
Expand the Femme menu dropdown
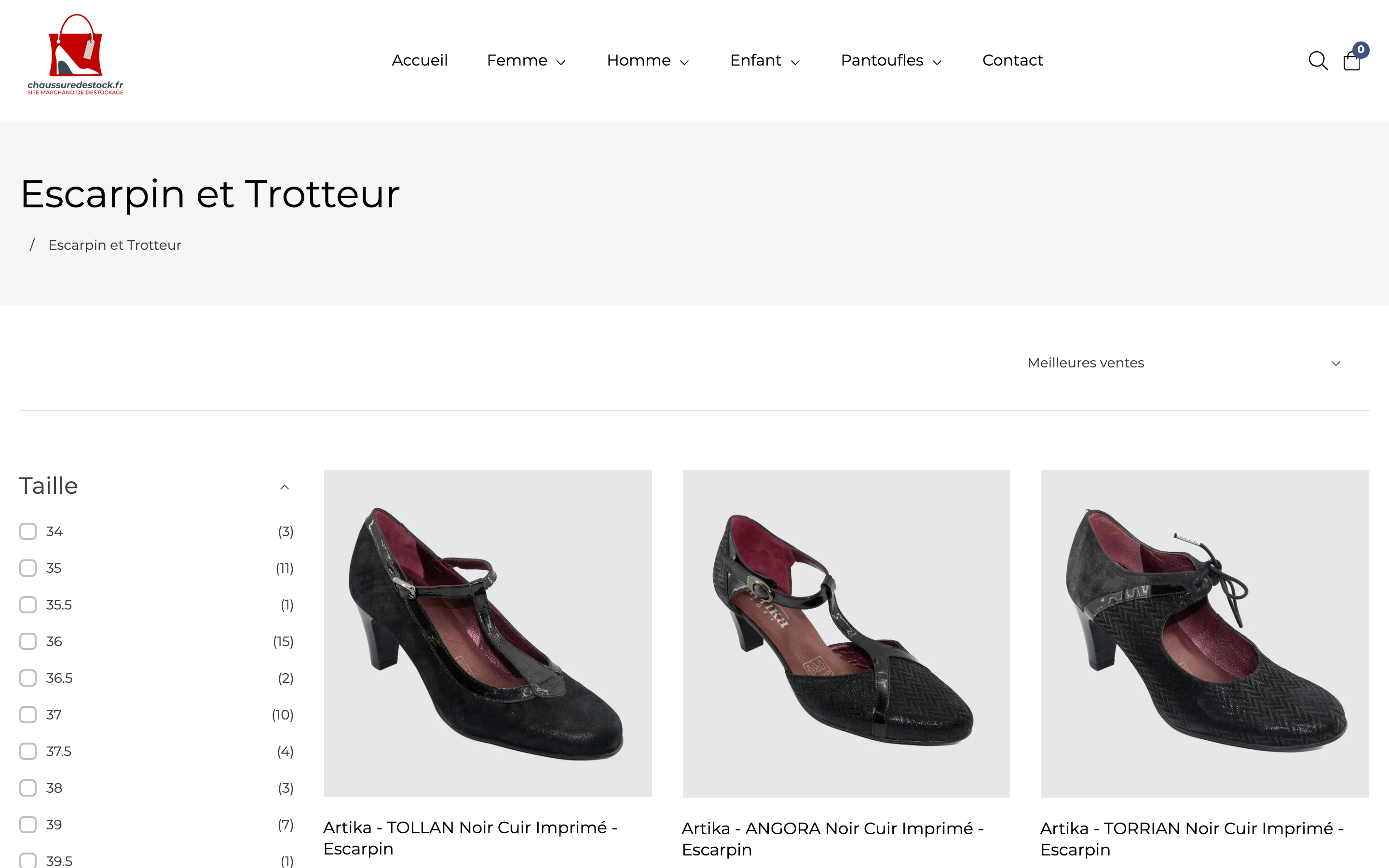(x=526, y=61)
